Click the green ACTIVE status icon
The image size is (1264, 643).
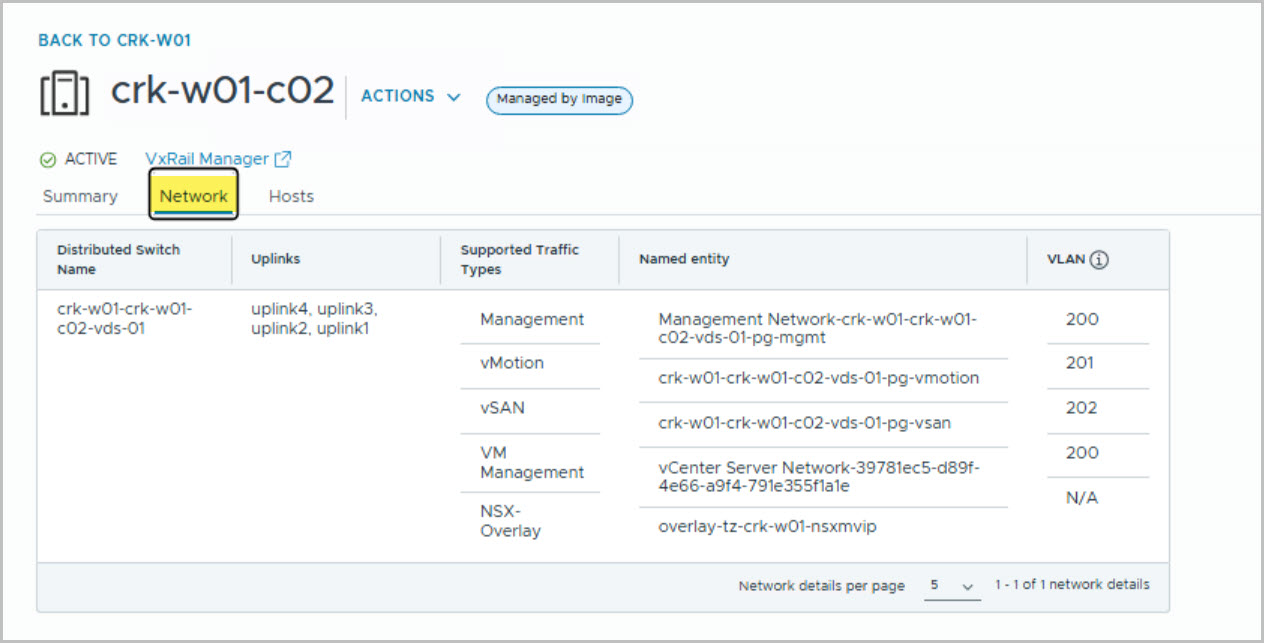pyautogui.click(x=47, y=160)
